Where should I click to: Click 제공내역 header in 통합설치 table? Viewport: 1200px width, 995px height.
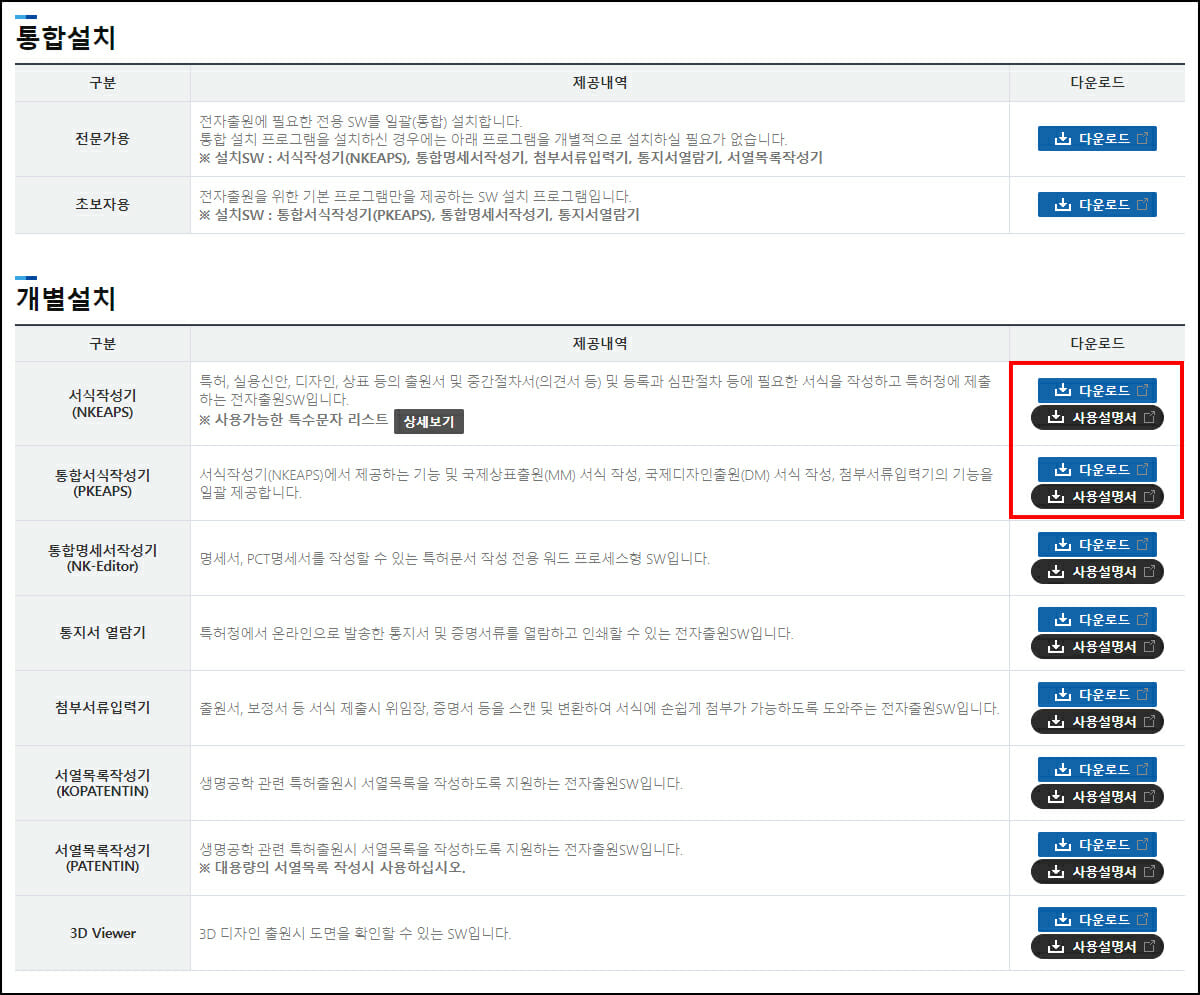(600, 83)
